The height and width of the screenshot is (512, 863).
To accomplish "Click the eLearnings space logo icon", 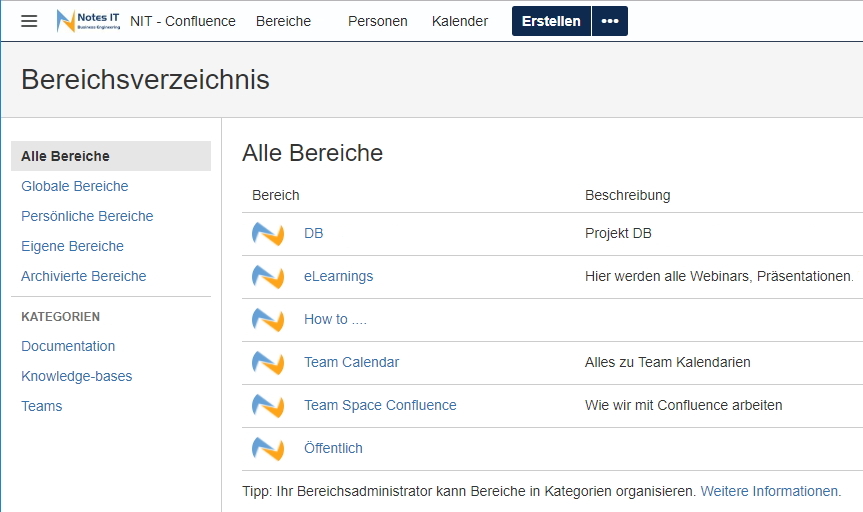I will [x=268, y=276].
